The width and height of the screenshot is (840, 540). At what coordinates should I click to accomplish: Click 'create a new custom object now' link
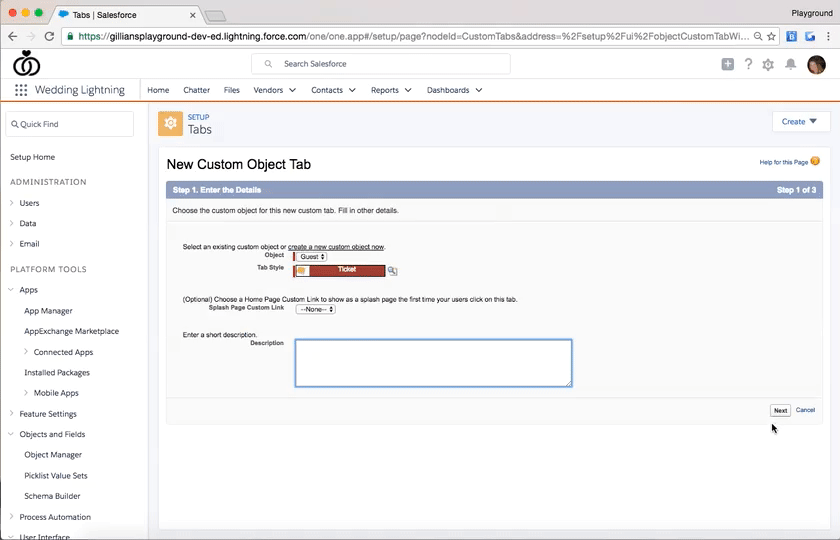(x=336, y=247)
